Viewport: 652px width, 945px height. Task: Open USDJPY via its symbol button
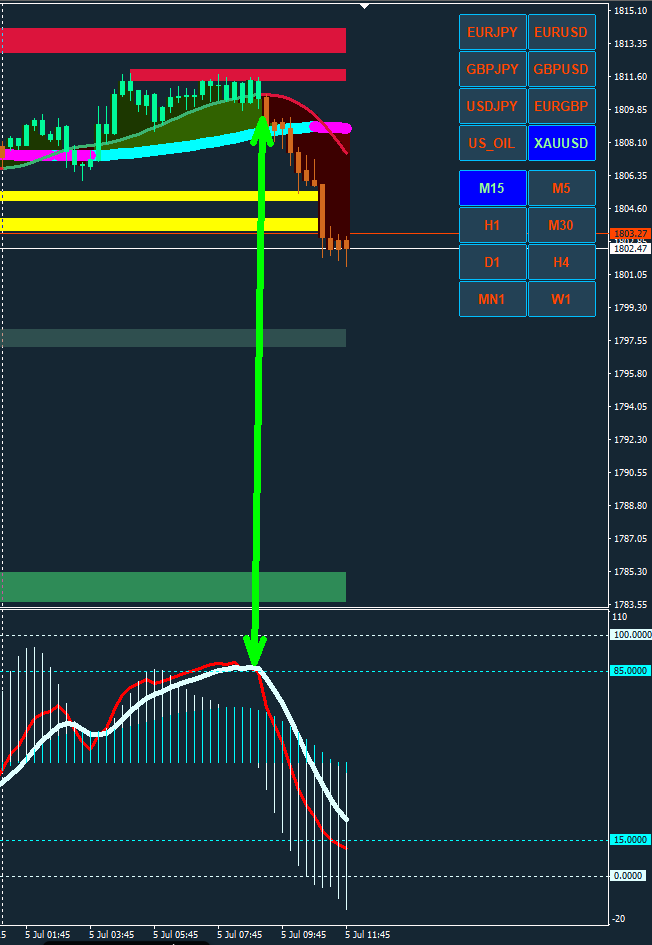click(492, 106)
